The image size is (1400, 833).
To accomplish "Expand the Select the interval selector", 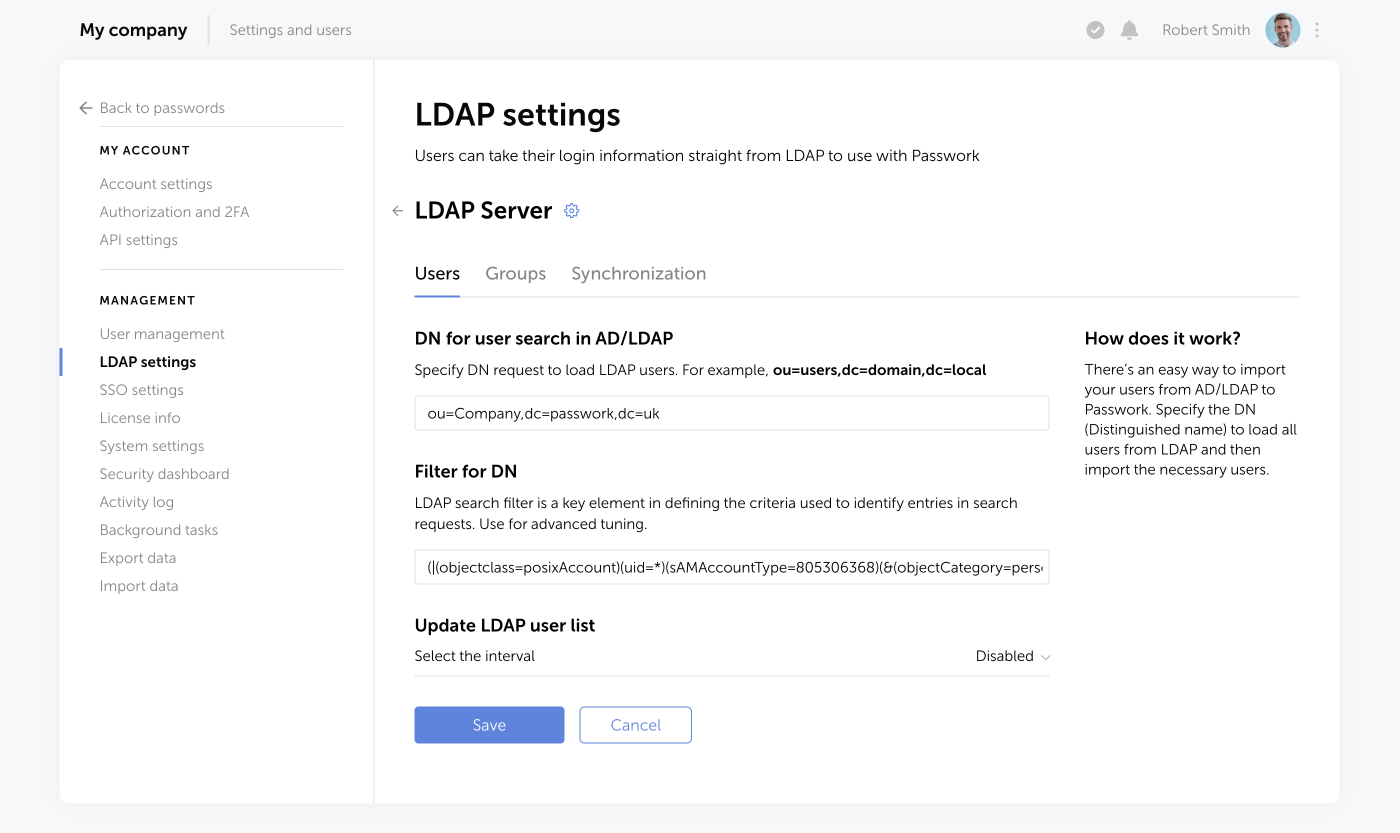I will 1012,656.
